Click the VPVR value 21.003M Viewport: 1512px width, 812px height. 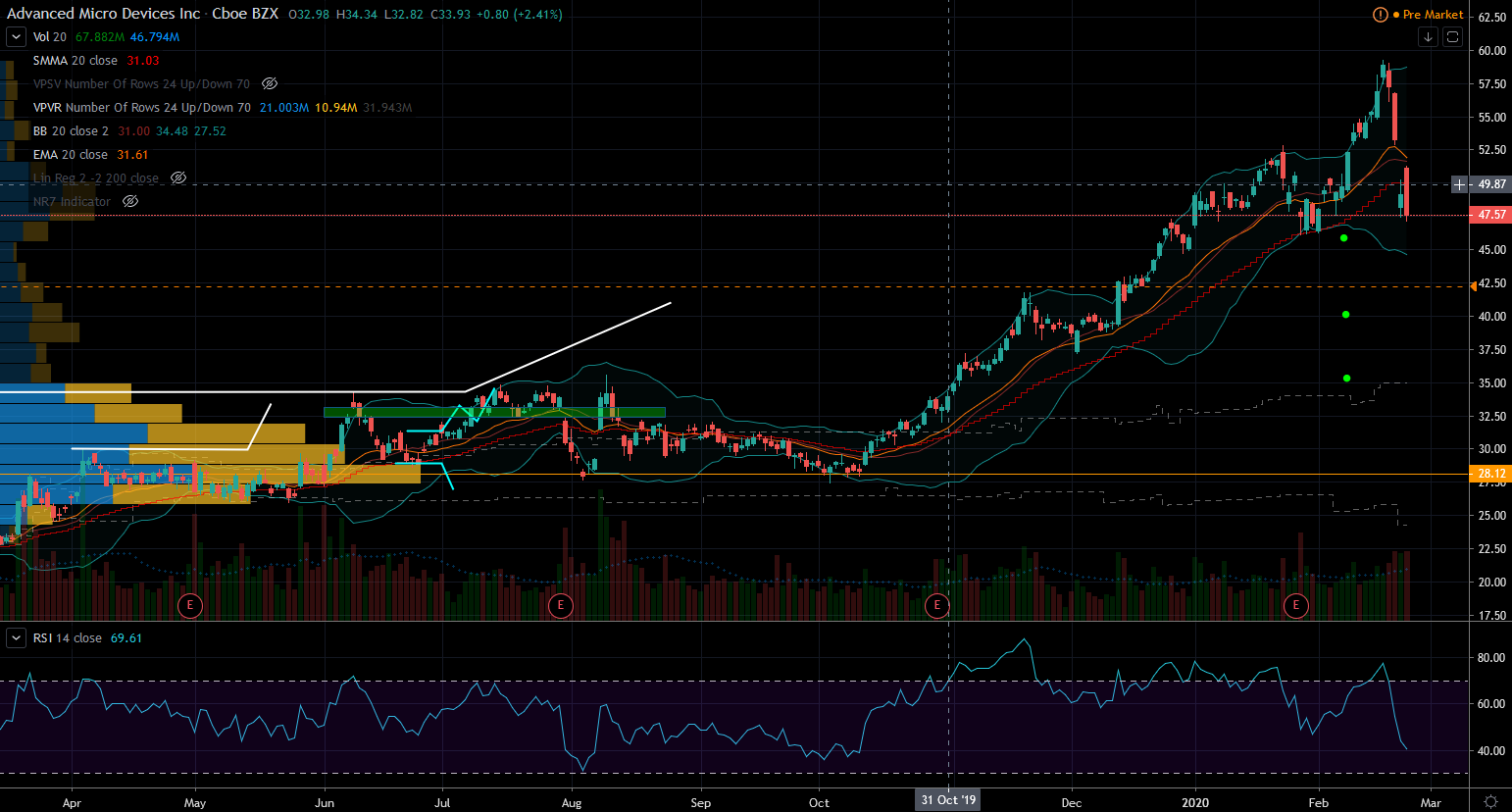point(284,108)
